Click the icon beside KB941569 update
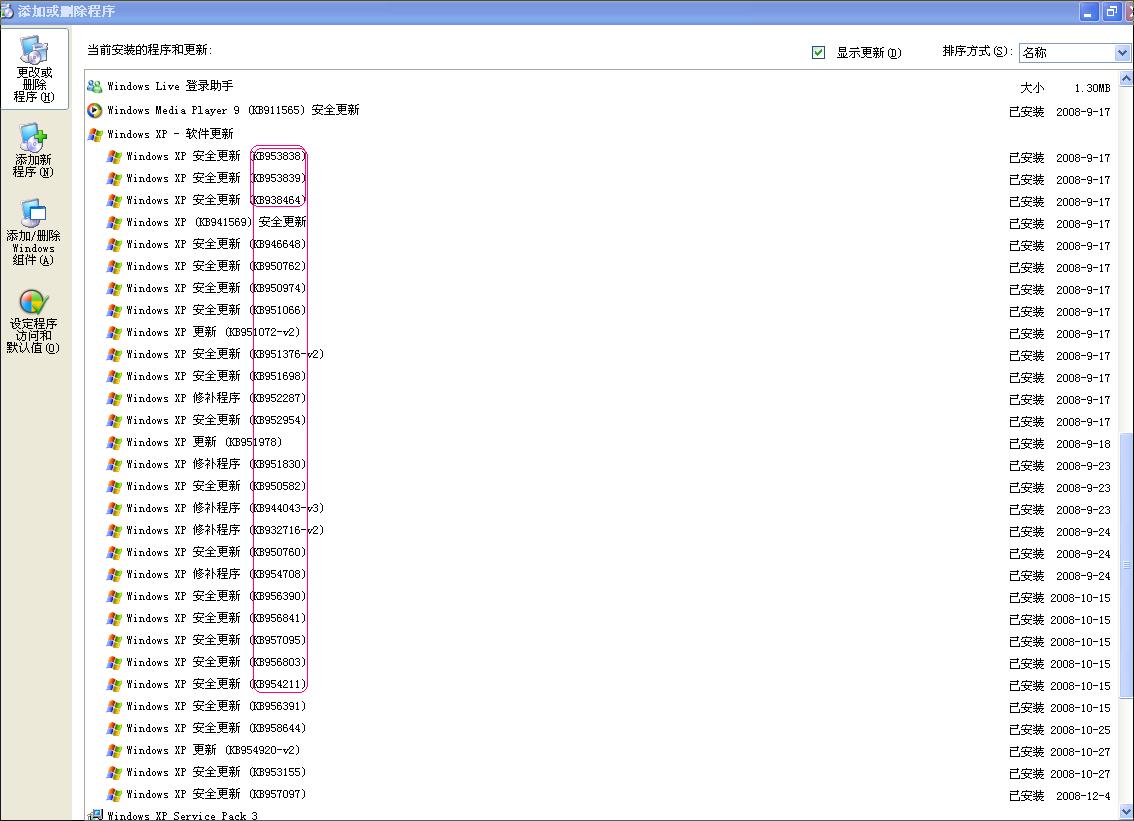The image size is (1134, 821). [114, 222]
